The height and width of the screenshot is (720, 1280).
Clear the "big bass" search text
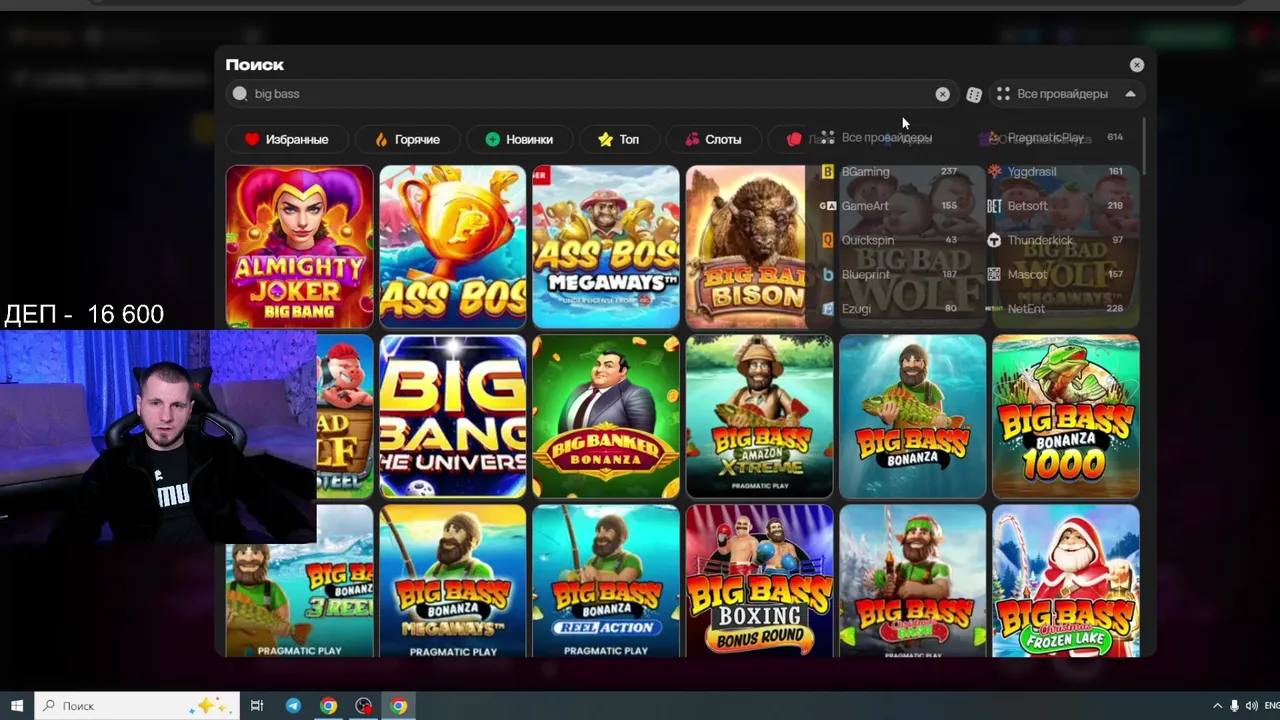pyautogui.click(x=942, y=94)
